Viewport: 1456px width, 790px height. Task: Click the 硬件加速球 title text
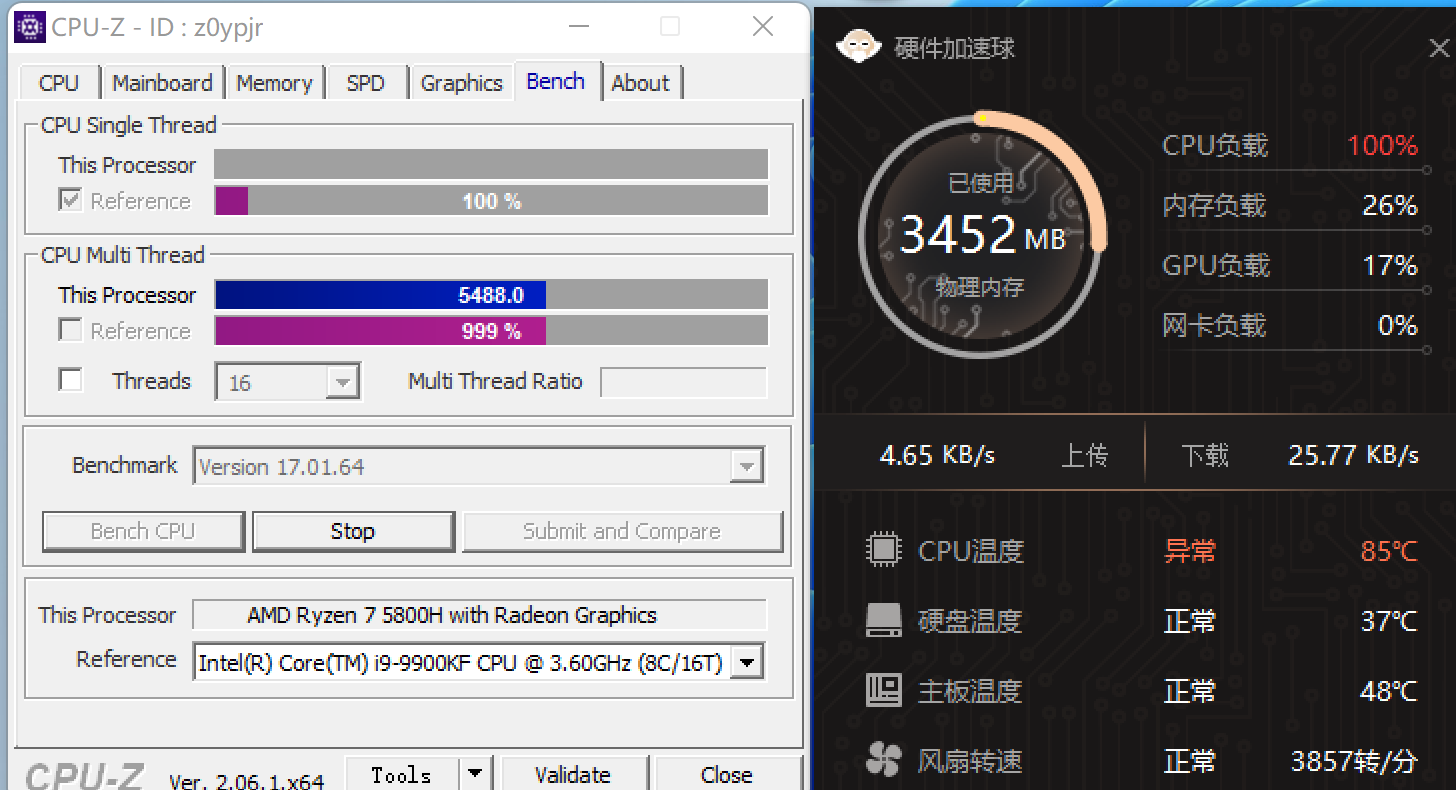click(x=955, y=48)
